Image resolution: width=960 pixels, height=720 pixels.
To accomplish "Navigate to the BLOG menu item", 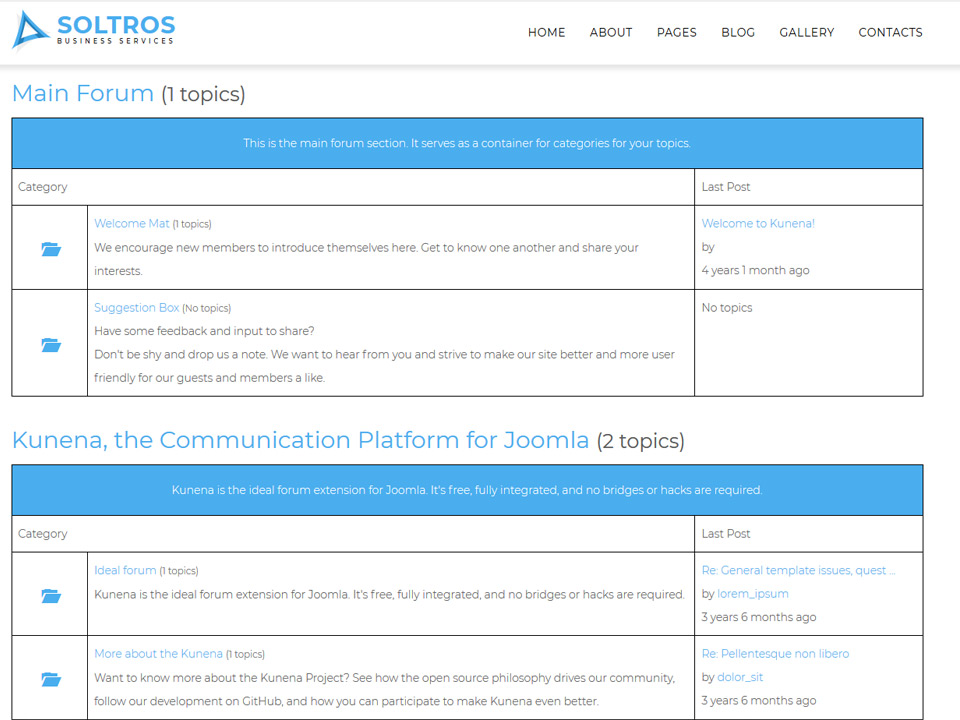I will coord(738,32).
